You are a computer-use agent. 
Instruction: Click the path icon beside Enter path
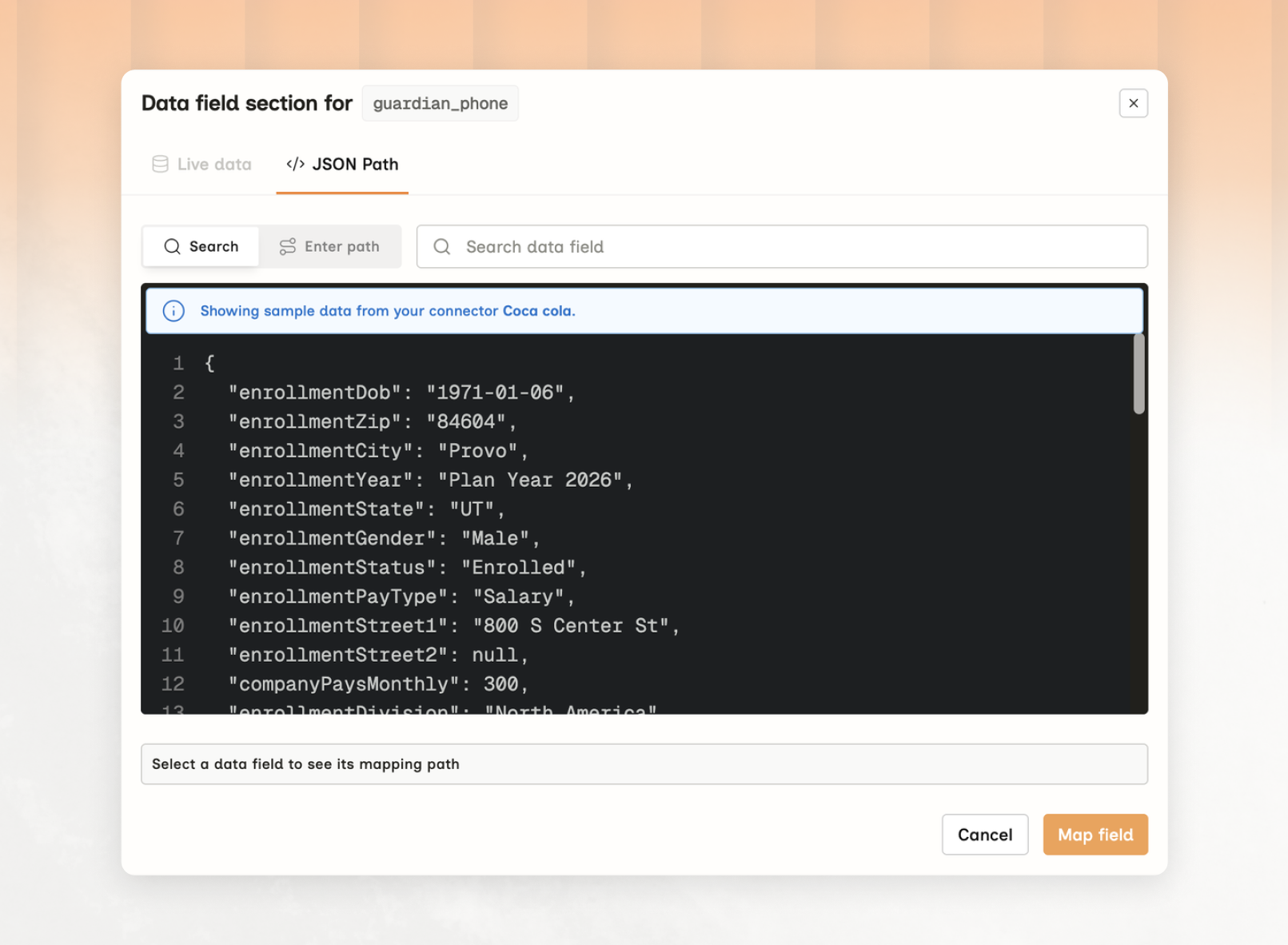coord(288,246)
